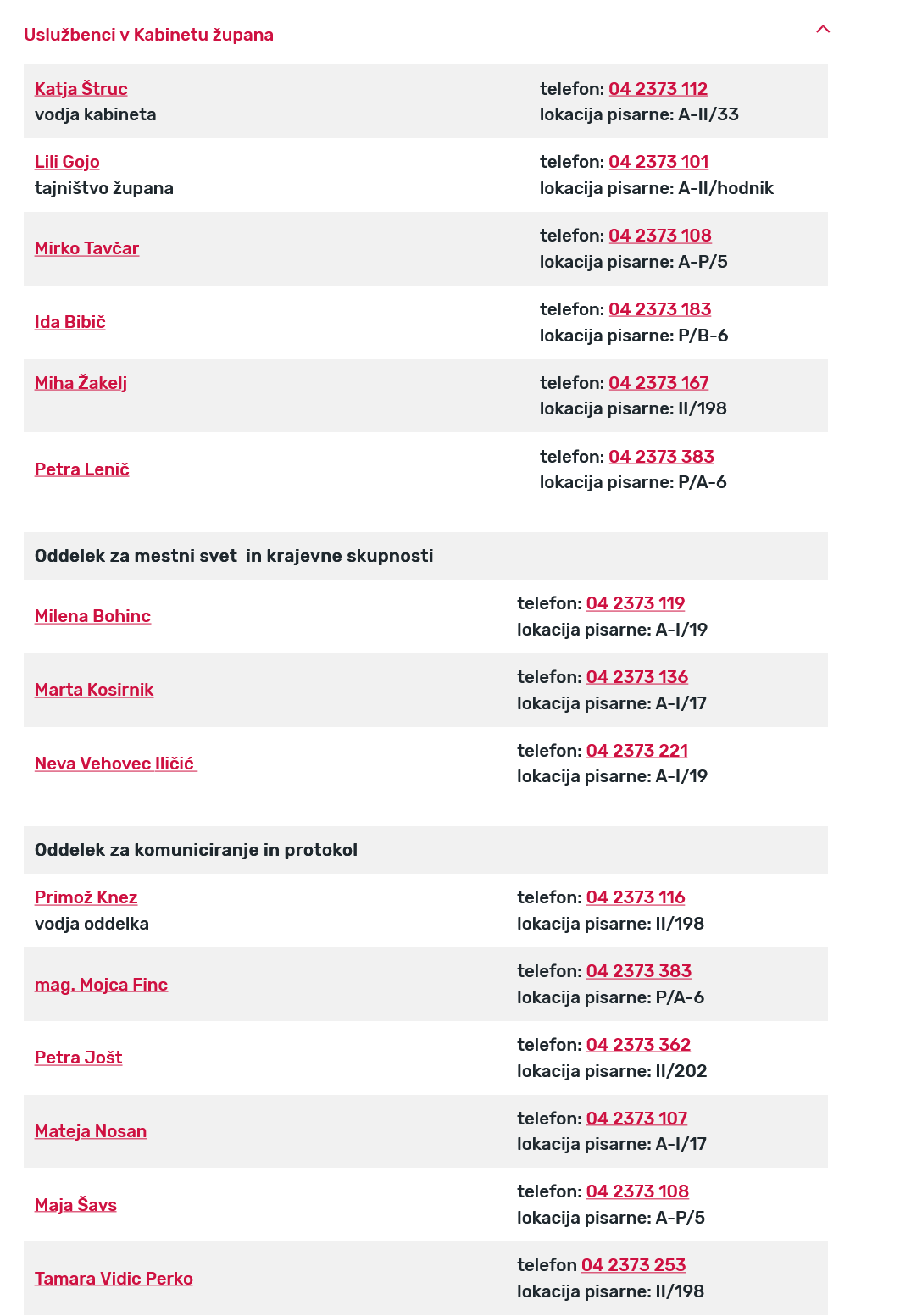Viewport: 900px width, 1316px height.
Task: Click the Mirko Tavčar name link
Action: click(86, 248)
